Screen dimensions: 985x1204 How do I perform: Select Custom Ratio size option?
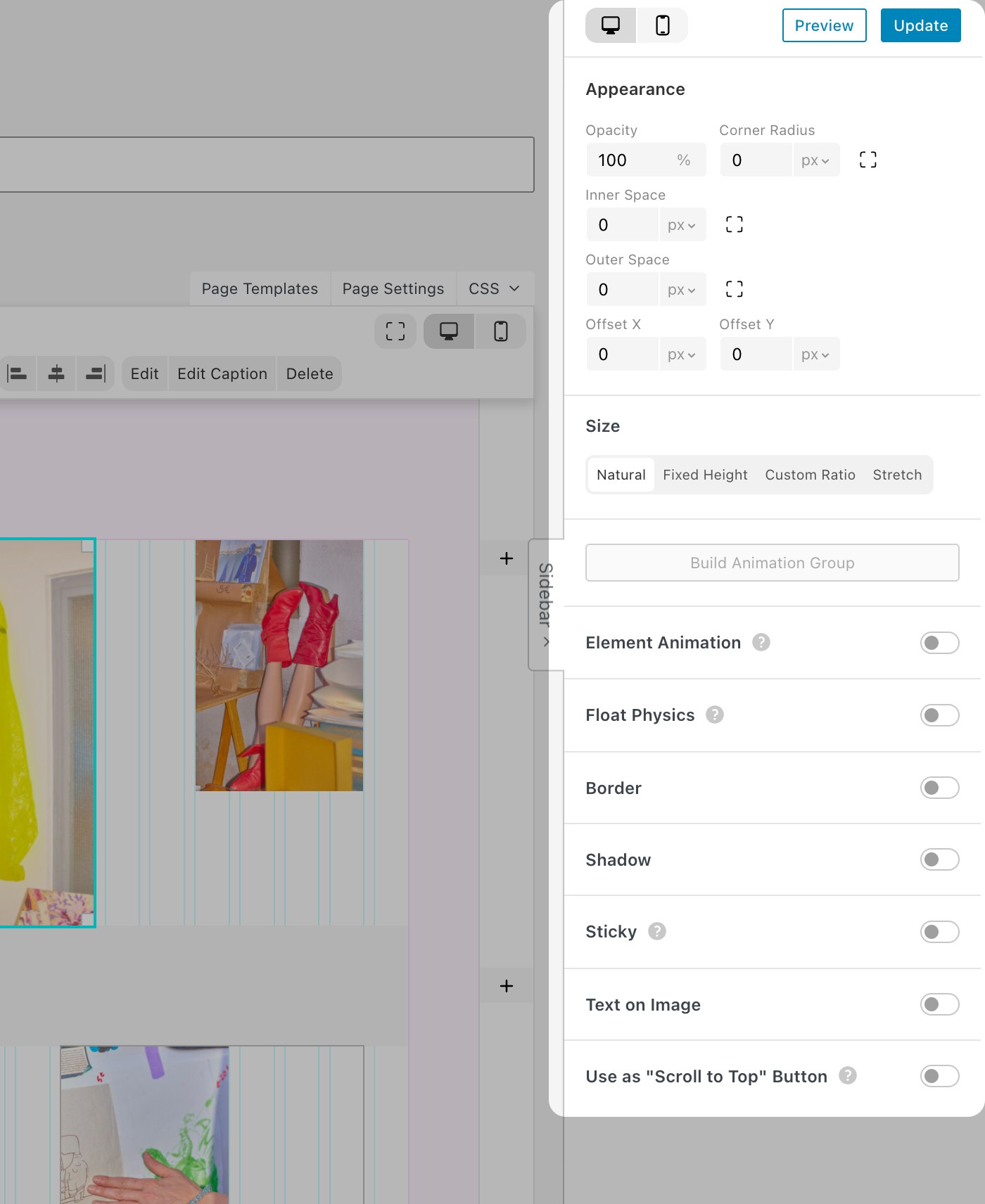tap(810, 475)
